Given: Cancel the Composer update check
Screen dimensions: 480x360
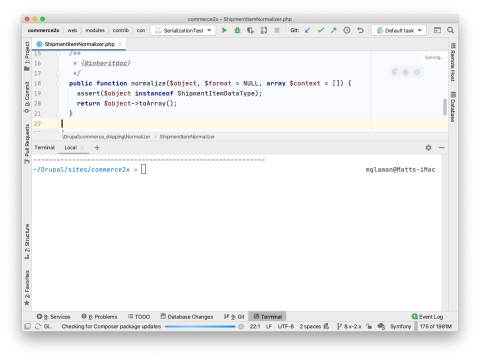Looking at the screenshot, I should 241,326.
